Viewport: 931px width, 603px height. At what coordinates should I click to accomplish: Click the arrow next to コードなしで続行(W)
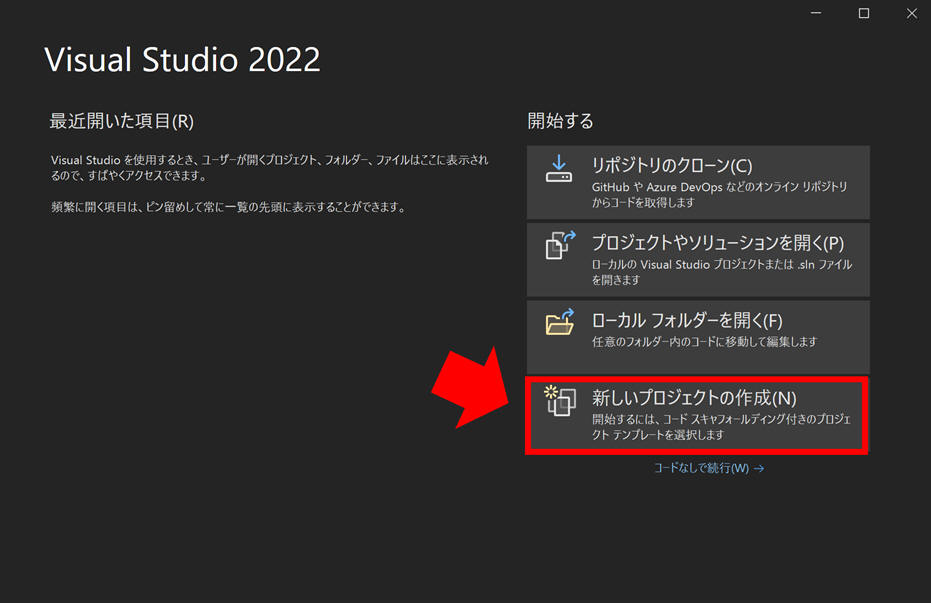pyautogui.click(x=759, y=469)
